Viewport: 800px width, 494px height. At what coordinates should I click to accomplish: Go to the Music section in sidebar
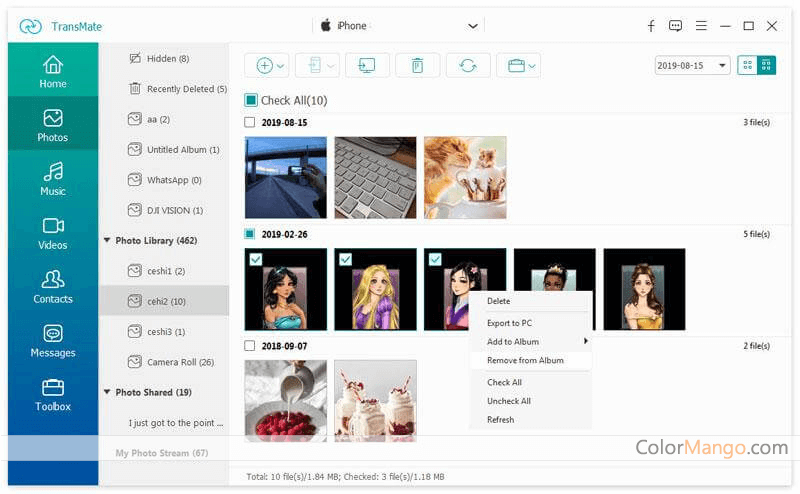[53, 179]
